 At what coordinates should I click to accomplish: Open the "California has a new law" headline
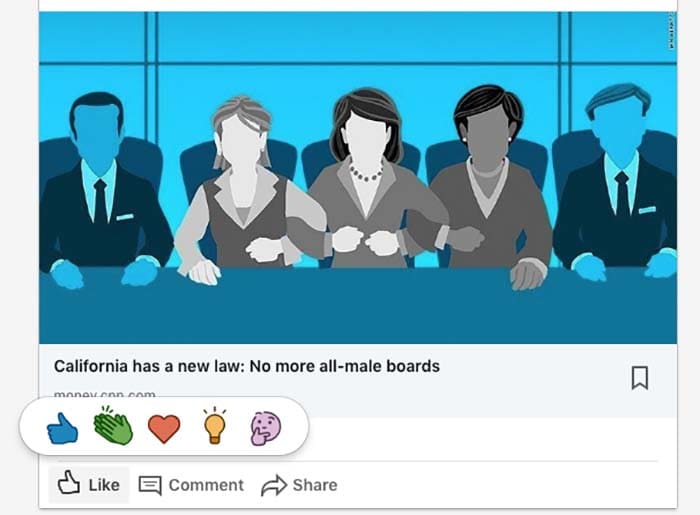246,366
